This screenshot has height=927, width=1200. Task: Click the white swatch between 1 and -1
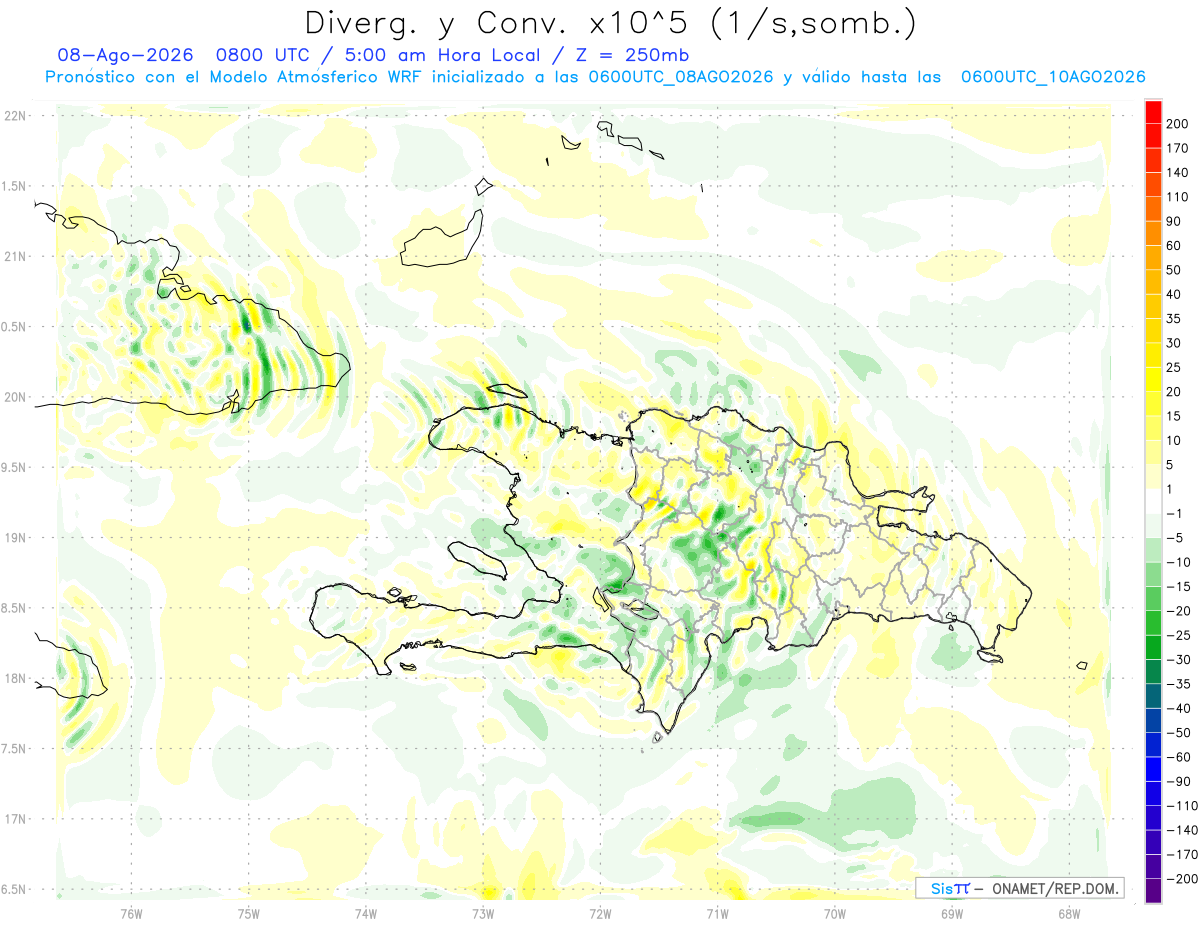click(x=1154, y=502)
